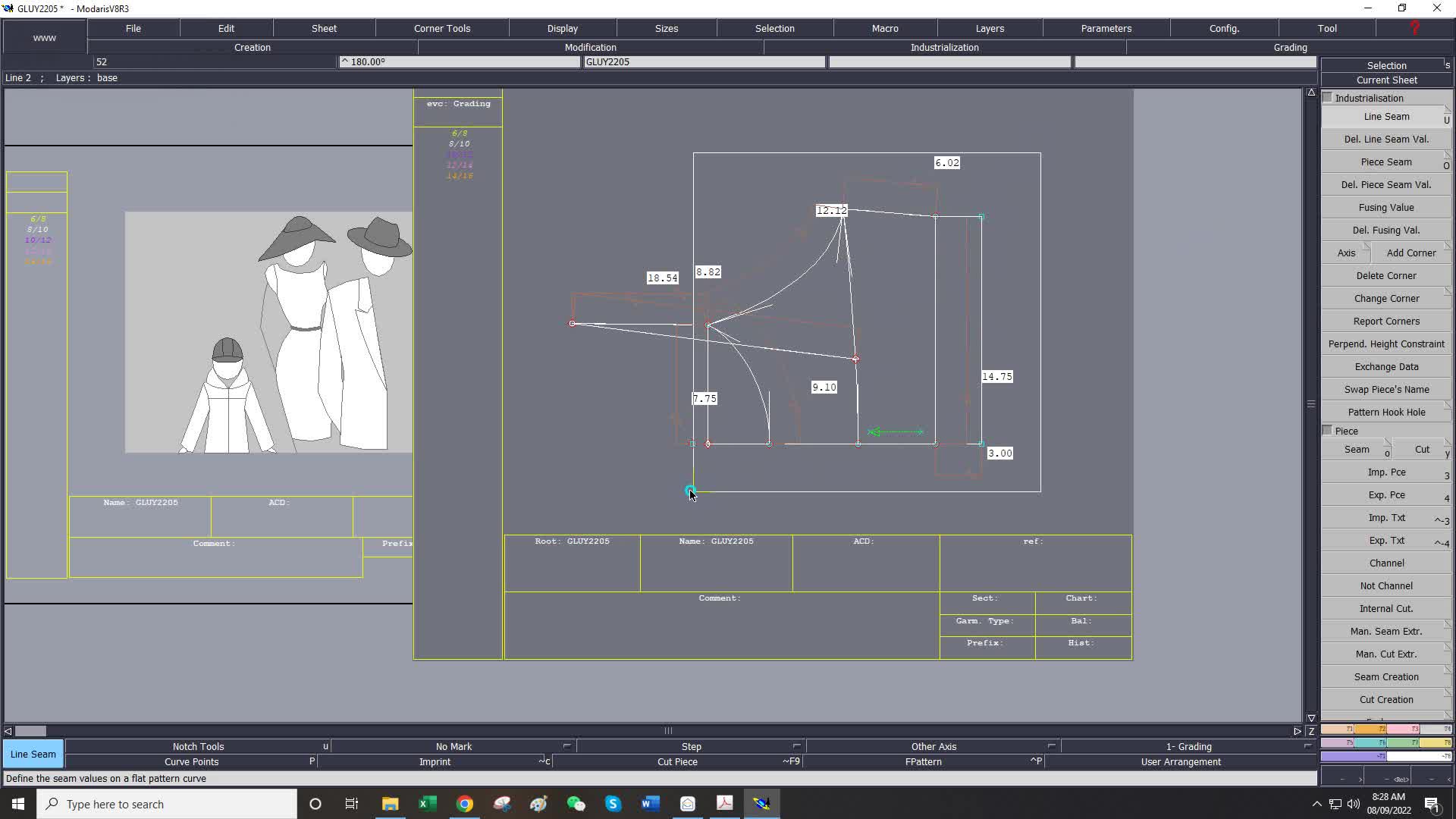Open Windows Task View
The height and width of the screenshot is (819, 1456).
pyautogui.click(x=351, y=804)
